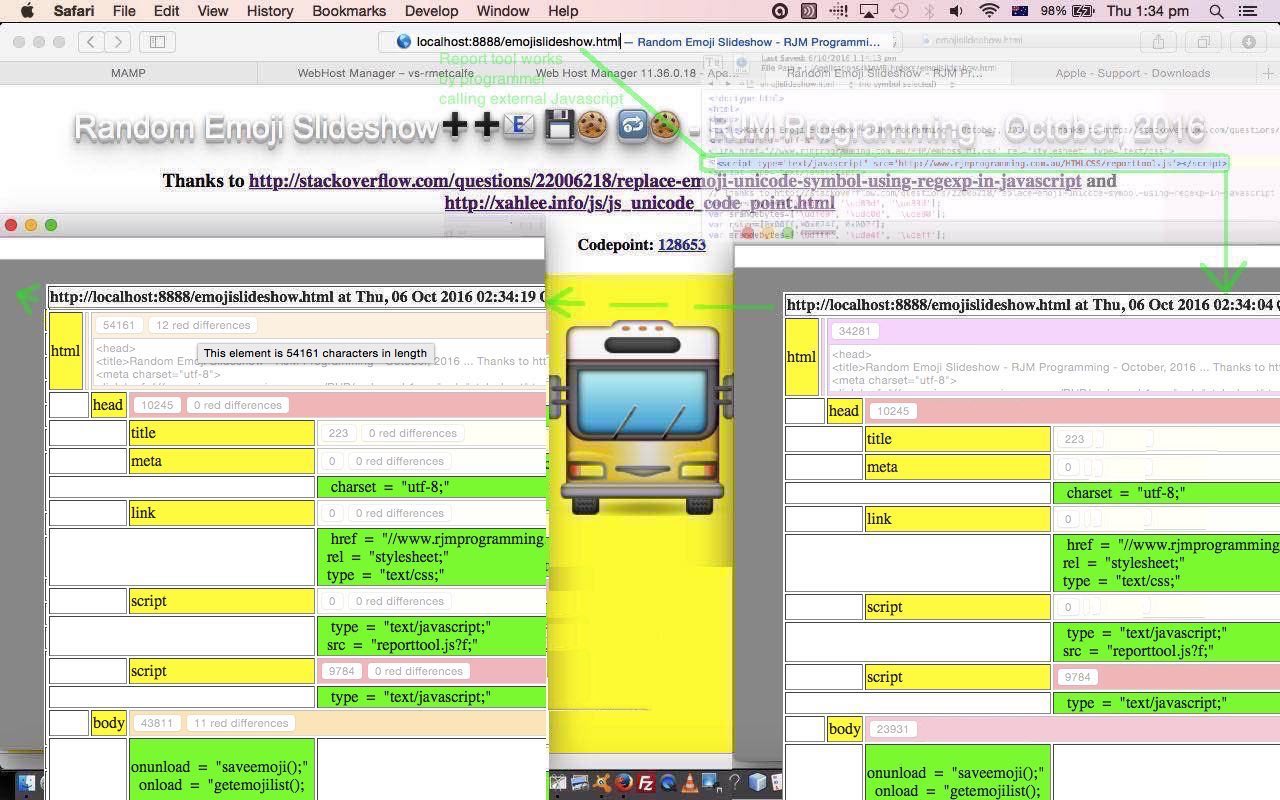Click the Codepoint 128653 link
Screen dimensions: 1280x800
[x=682, y=245]
